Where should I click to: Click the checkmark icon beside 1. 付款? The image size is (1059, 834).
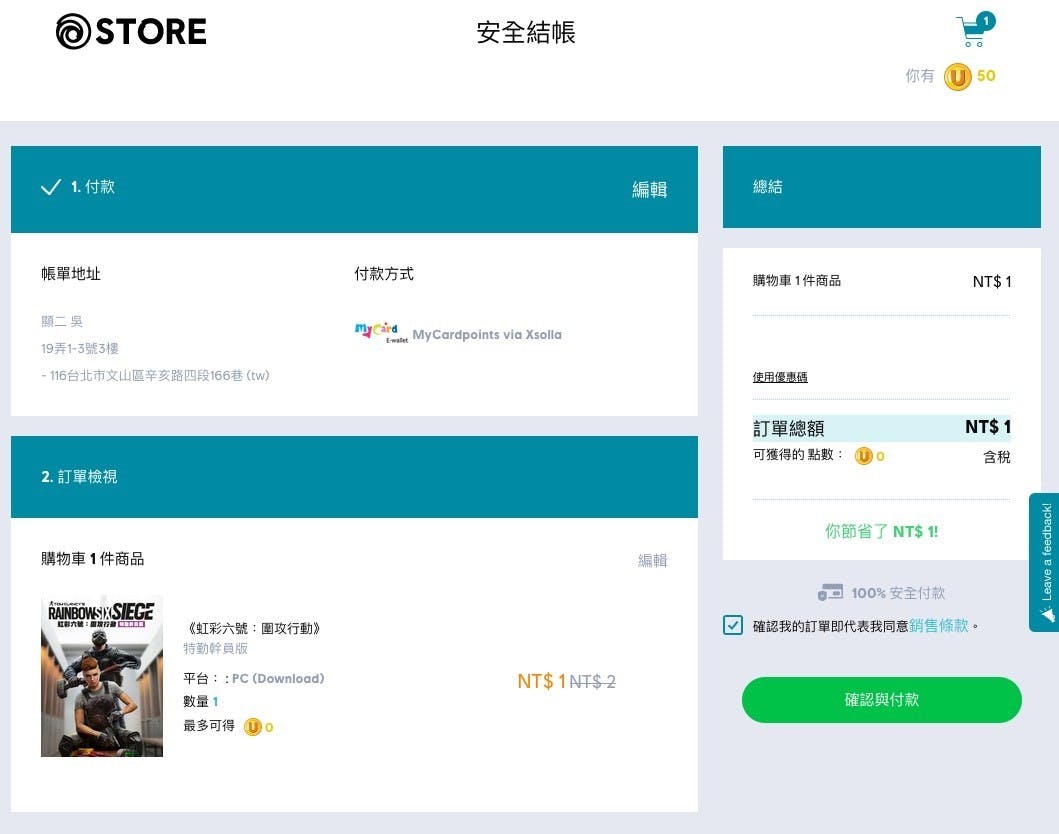tap(51, 187)
